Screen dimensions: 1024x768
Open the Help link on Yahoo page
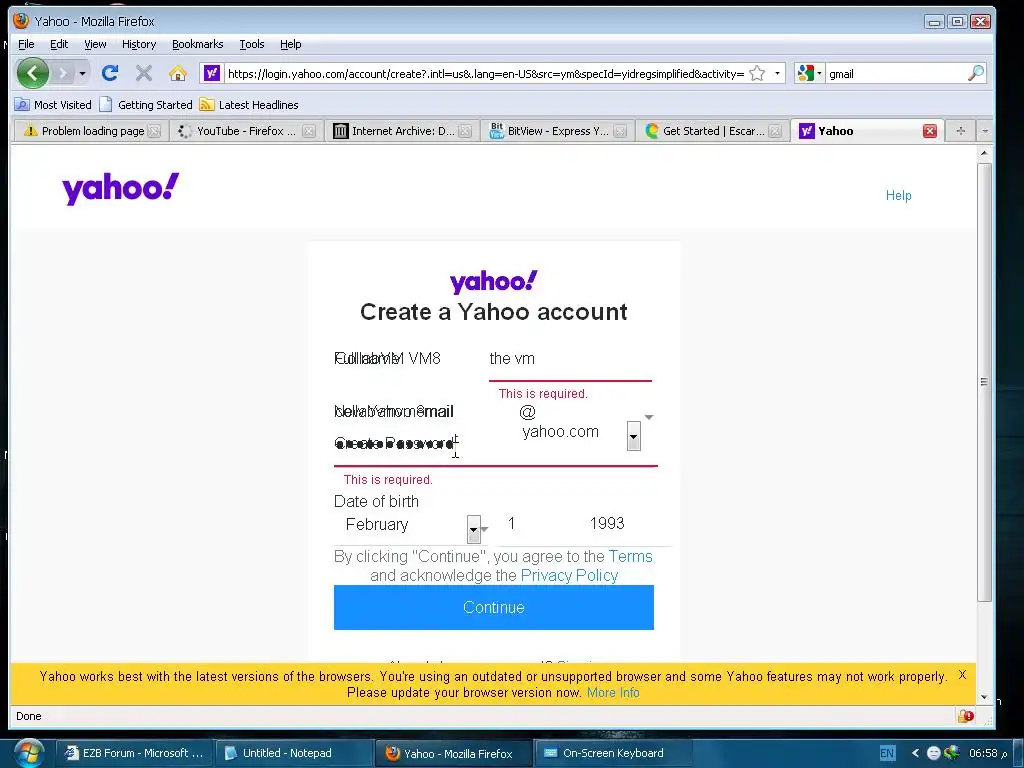click(898, 195)
